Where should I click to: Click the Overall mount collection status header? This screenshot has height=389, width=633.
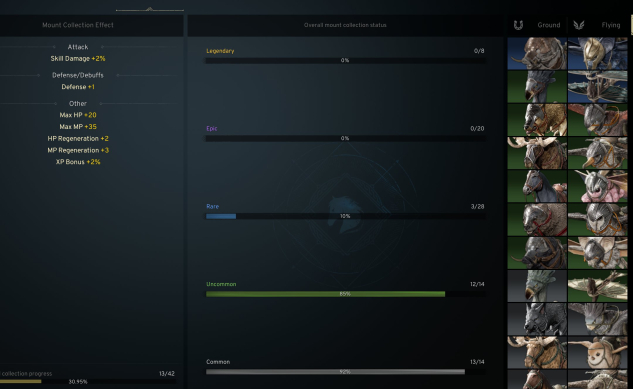(x=345, y=25)
